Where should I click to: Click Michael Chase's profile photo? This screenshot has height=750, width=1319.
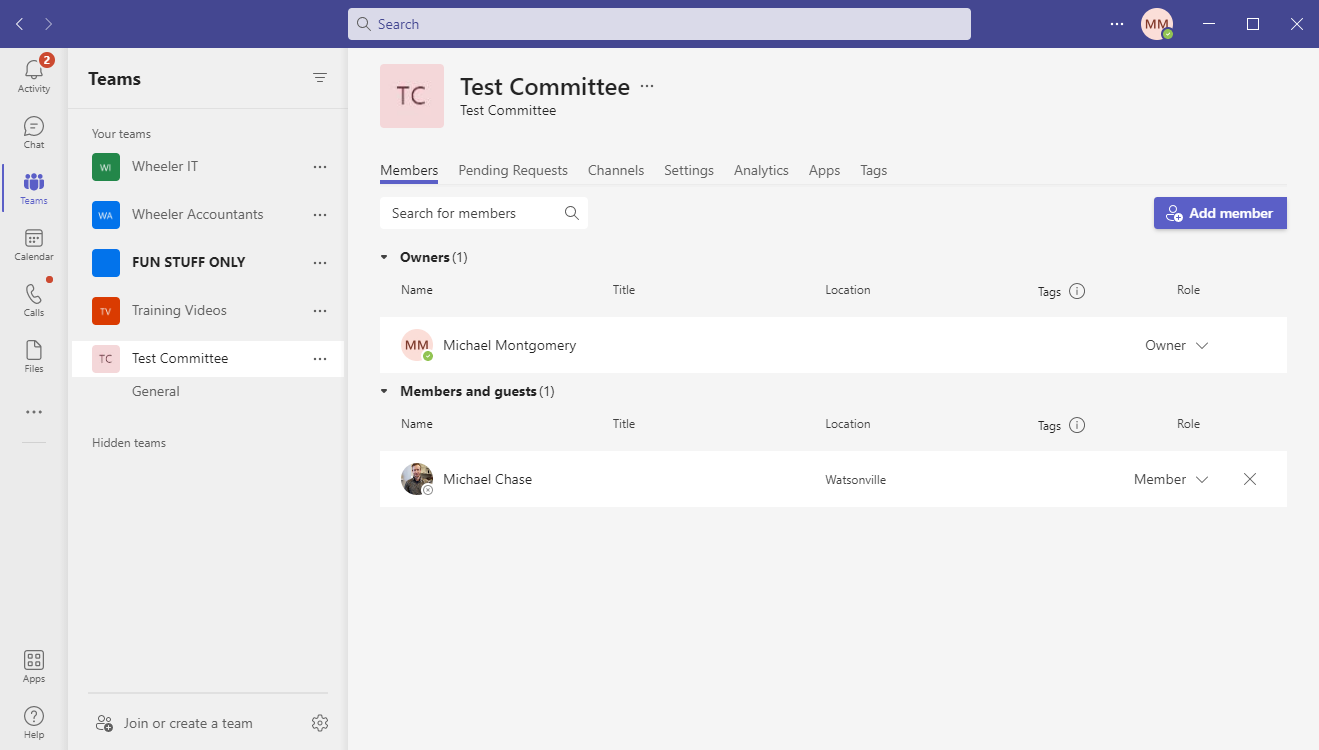pos(417,479)
